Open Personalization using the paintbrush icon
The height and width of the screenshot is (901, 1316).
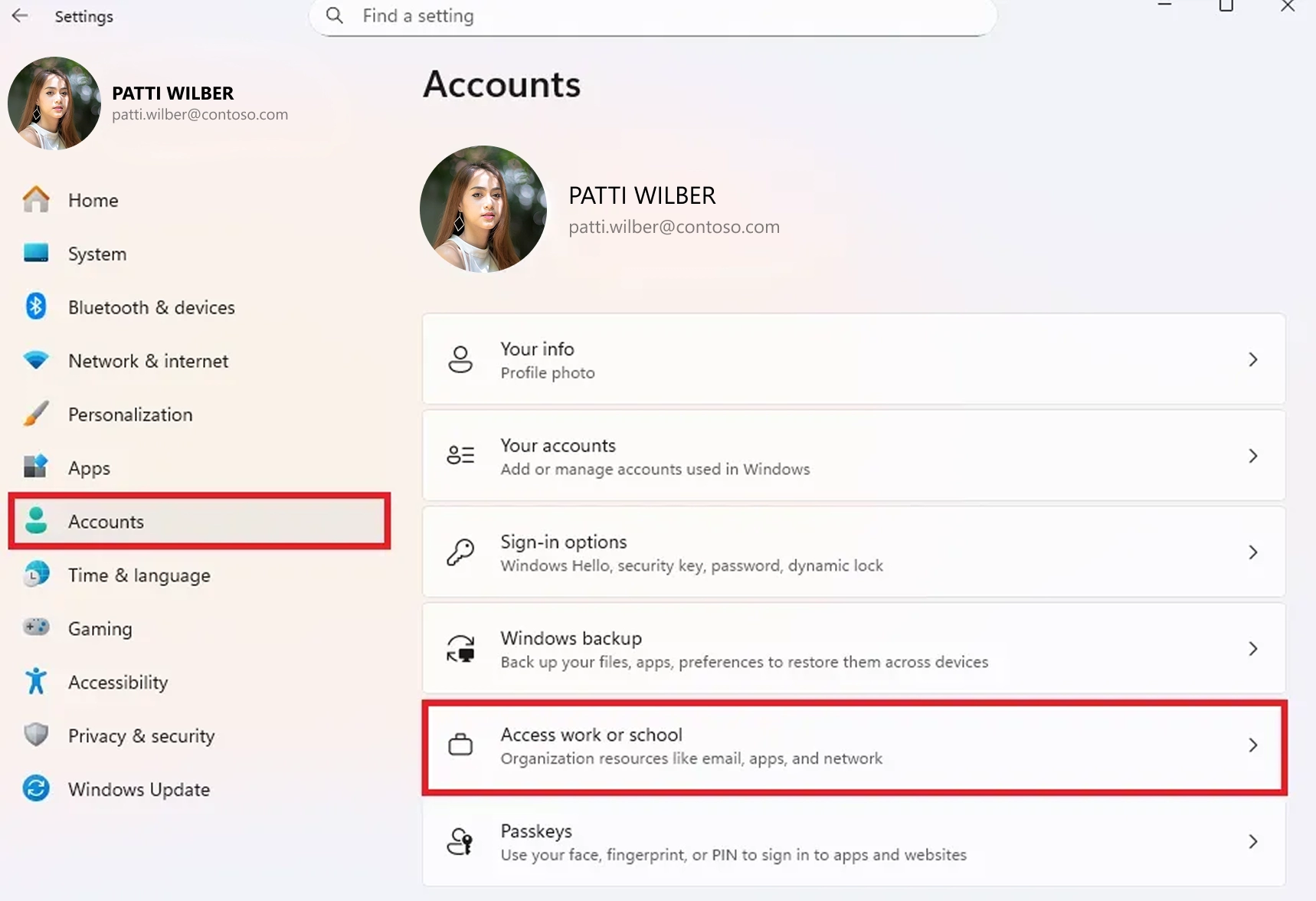point(36,414)
